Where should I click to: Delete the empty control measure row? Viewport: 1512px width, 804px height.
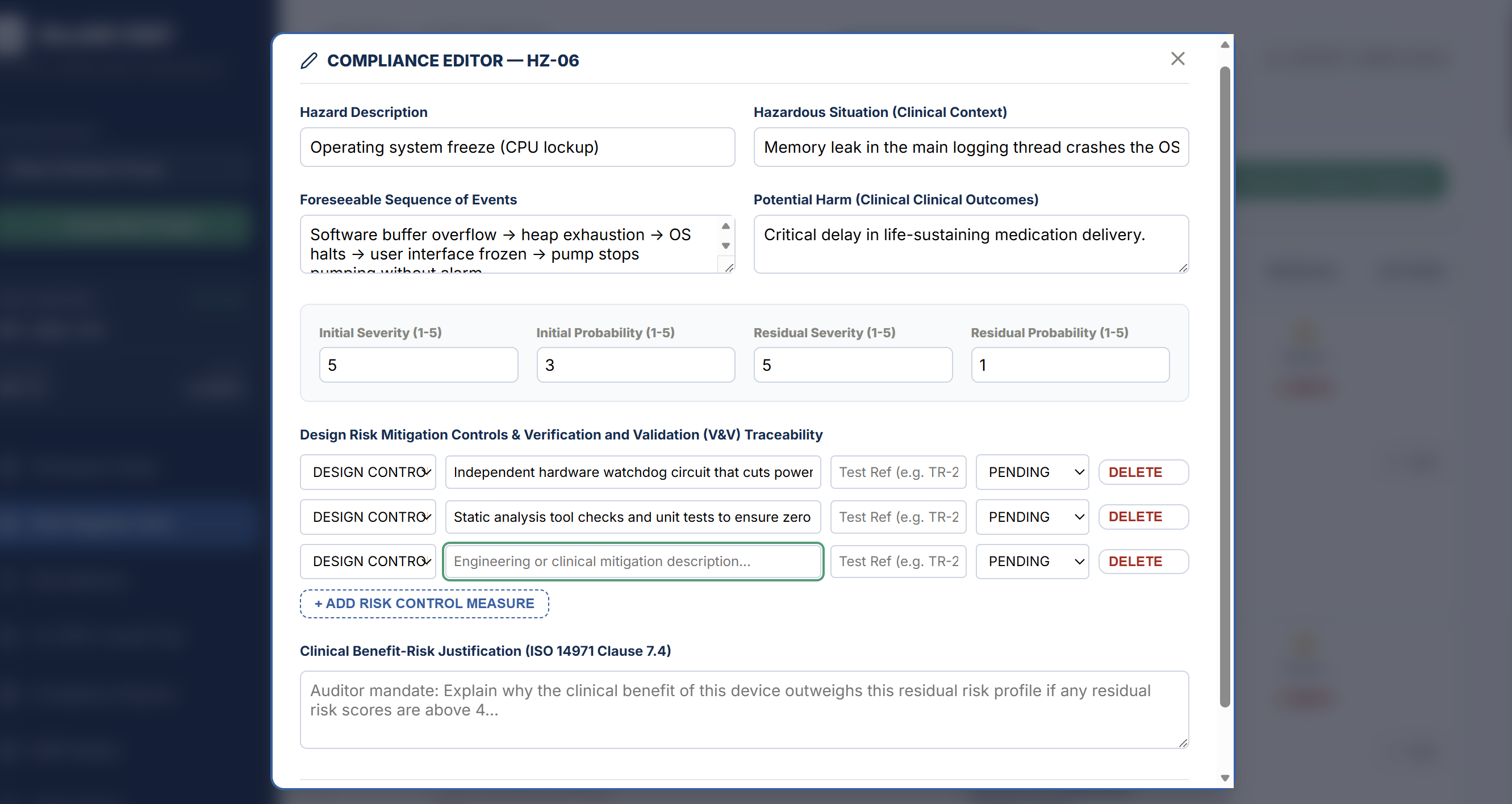1143,562
